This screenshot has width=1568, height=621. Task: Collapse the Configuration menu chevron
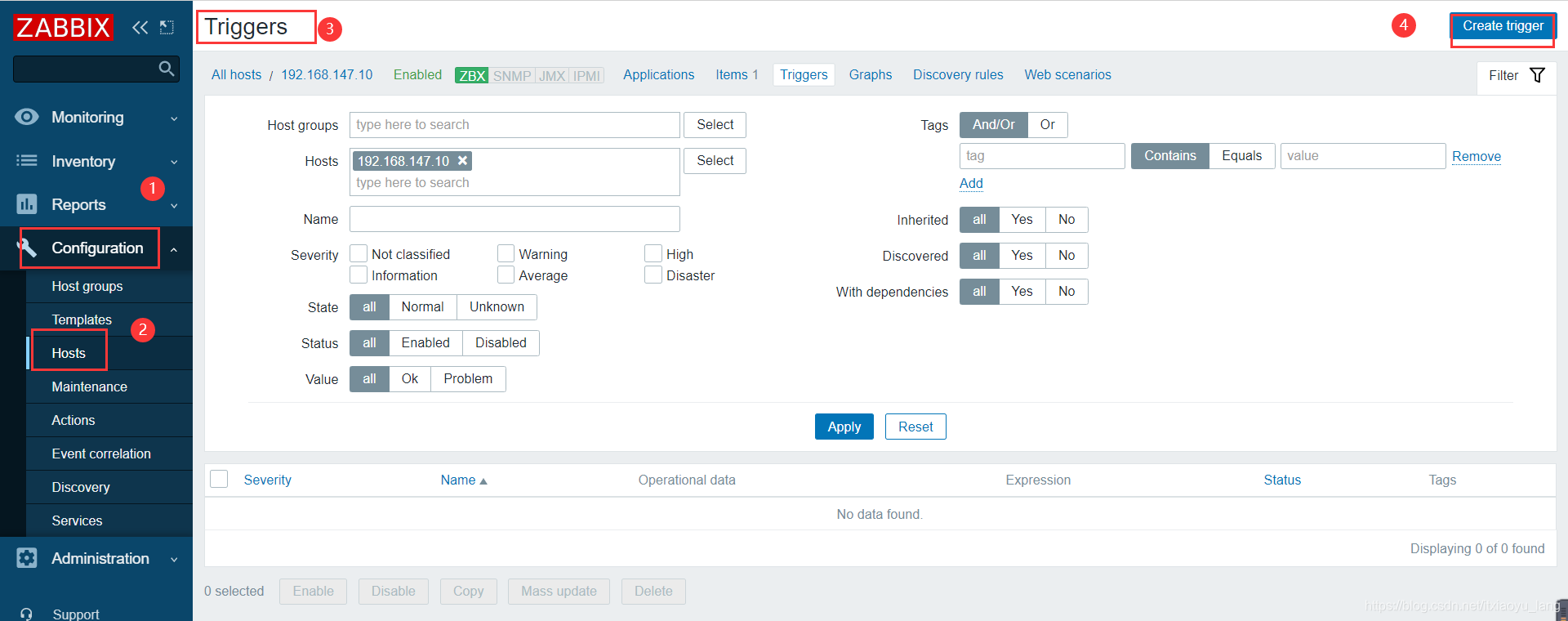tap(174, 249)
